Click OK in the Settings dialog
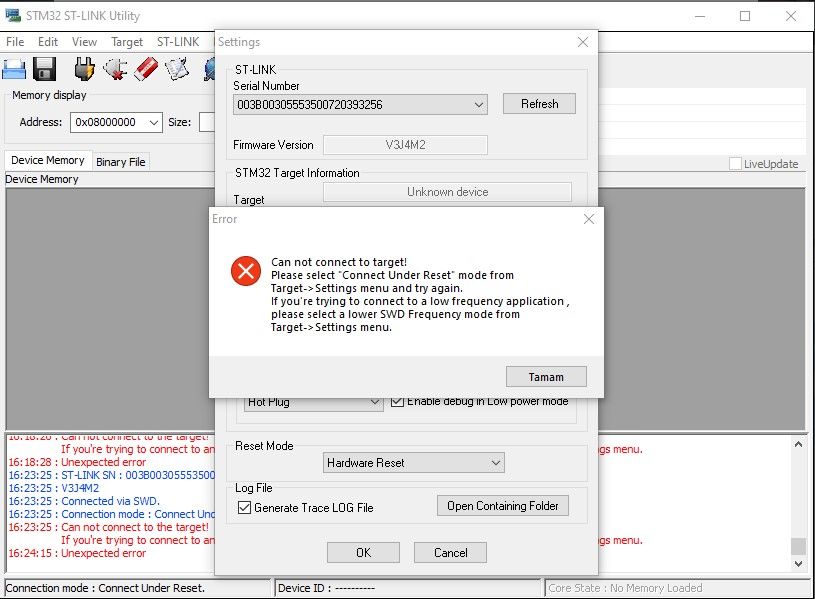The width and height of the screenshot is (815, 599). [x=363, y=553]
